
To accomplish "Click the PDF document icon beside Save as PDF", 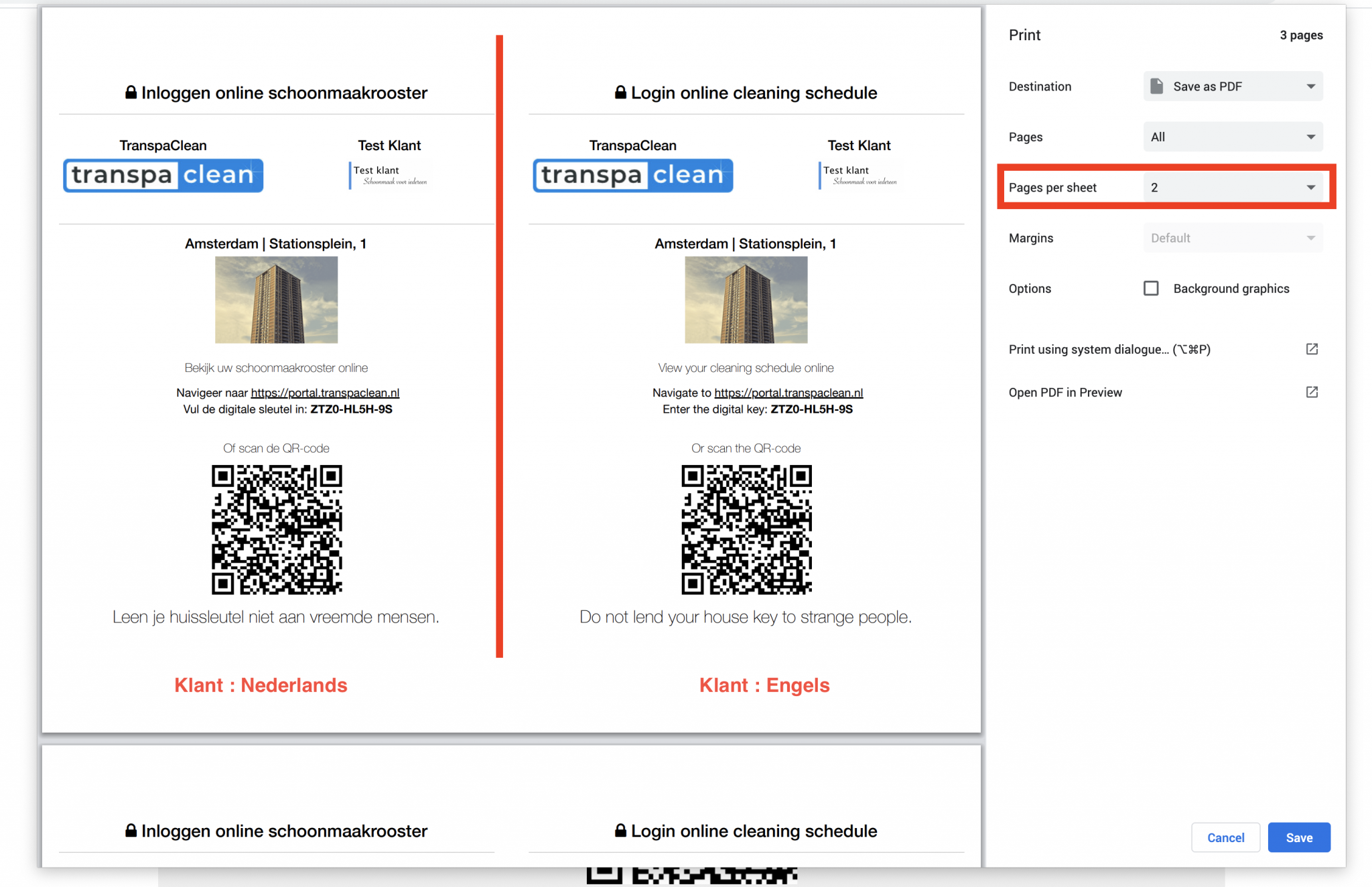I will 1156,86.
